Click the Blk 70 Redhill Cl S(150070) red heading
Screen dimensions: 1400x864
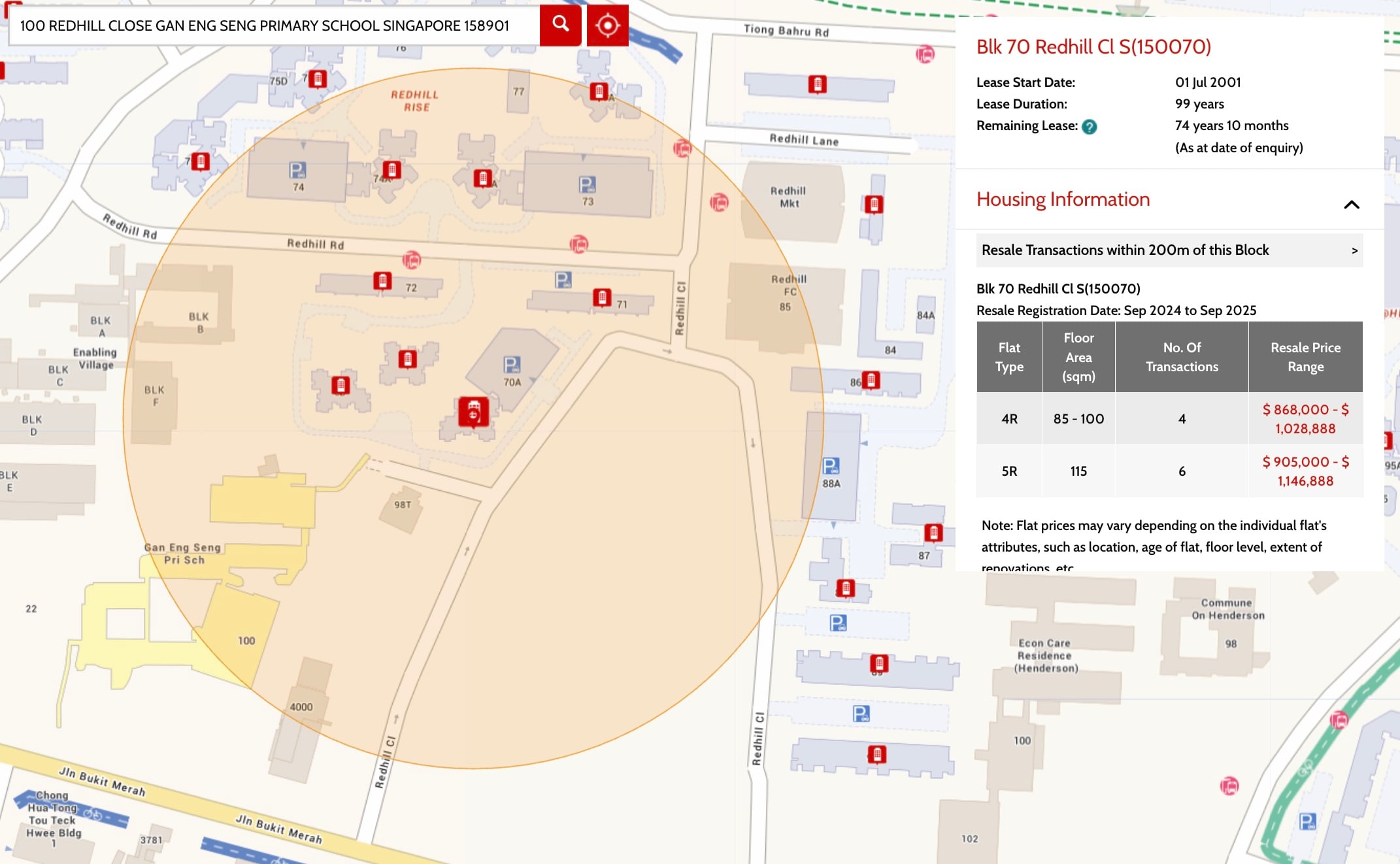[1093, 46]
